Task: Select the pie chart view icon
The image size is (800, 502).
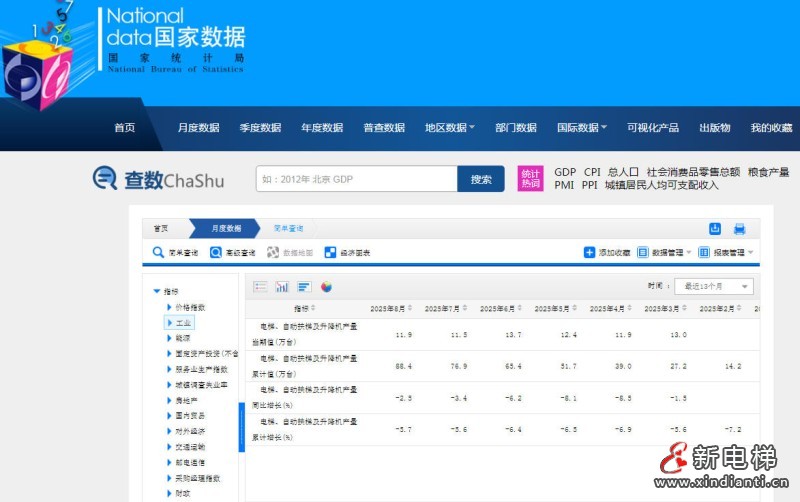Action: click(x=326, y=287)
